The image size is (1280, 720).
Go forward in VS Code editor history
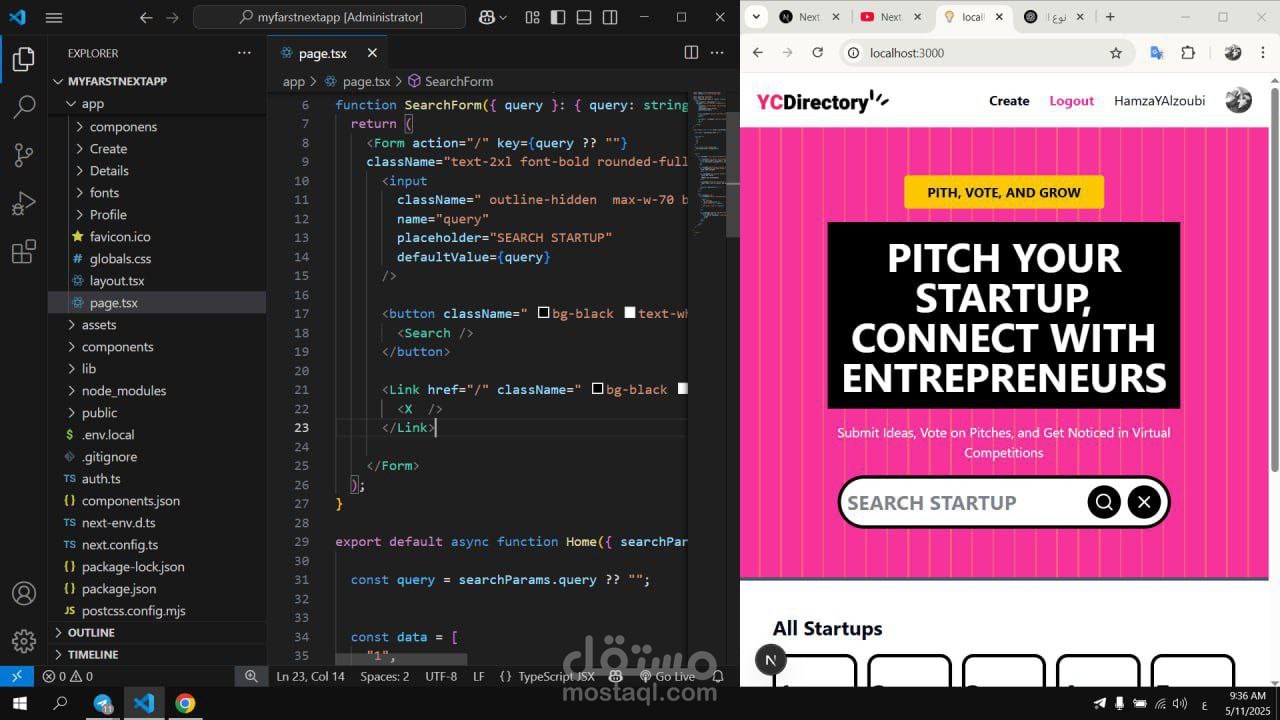[x=173, y=17]
